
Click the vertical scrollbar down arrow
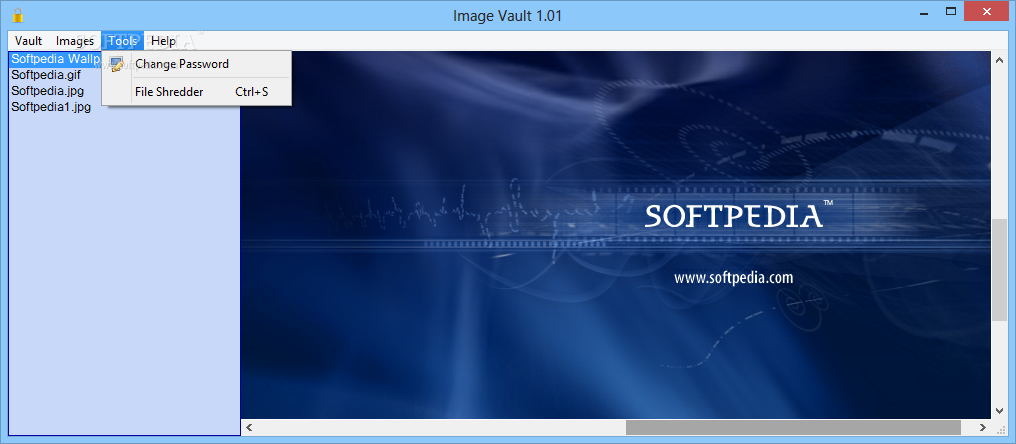click(x=1000, y=411)
